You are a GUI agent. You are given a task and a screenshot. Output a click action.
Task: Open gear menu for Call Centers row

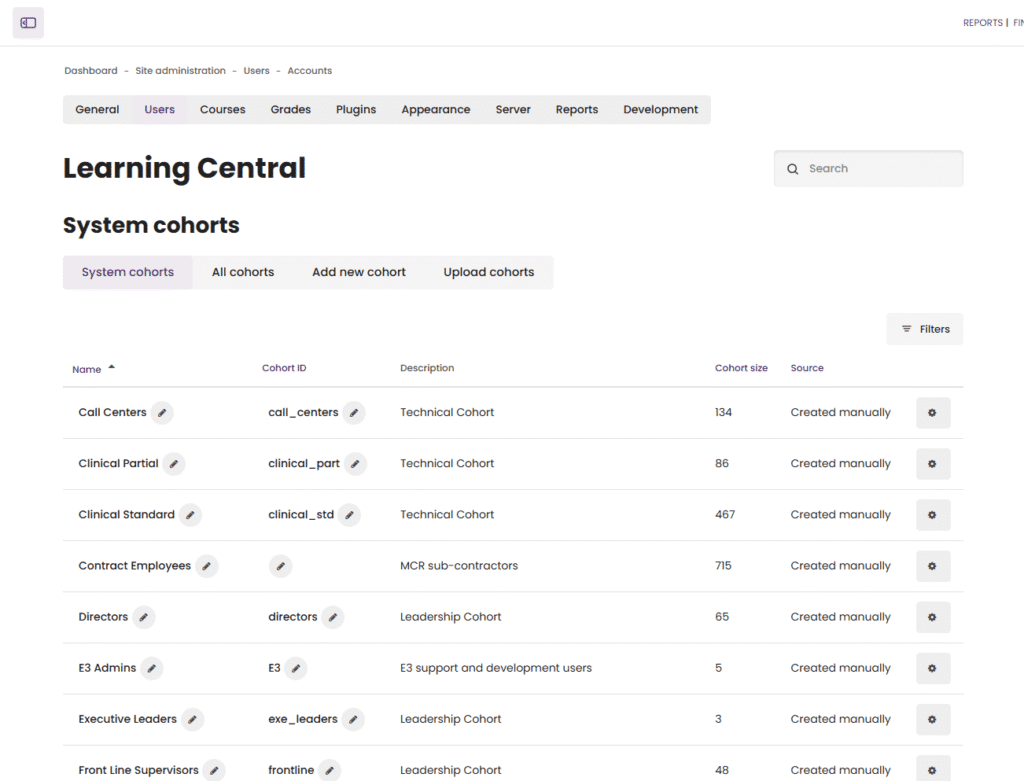932,413
